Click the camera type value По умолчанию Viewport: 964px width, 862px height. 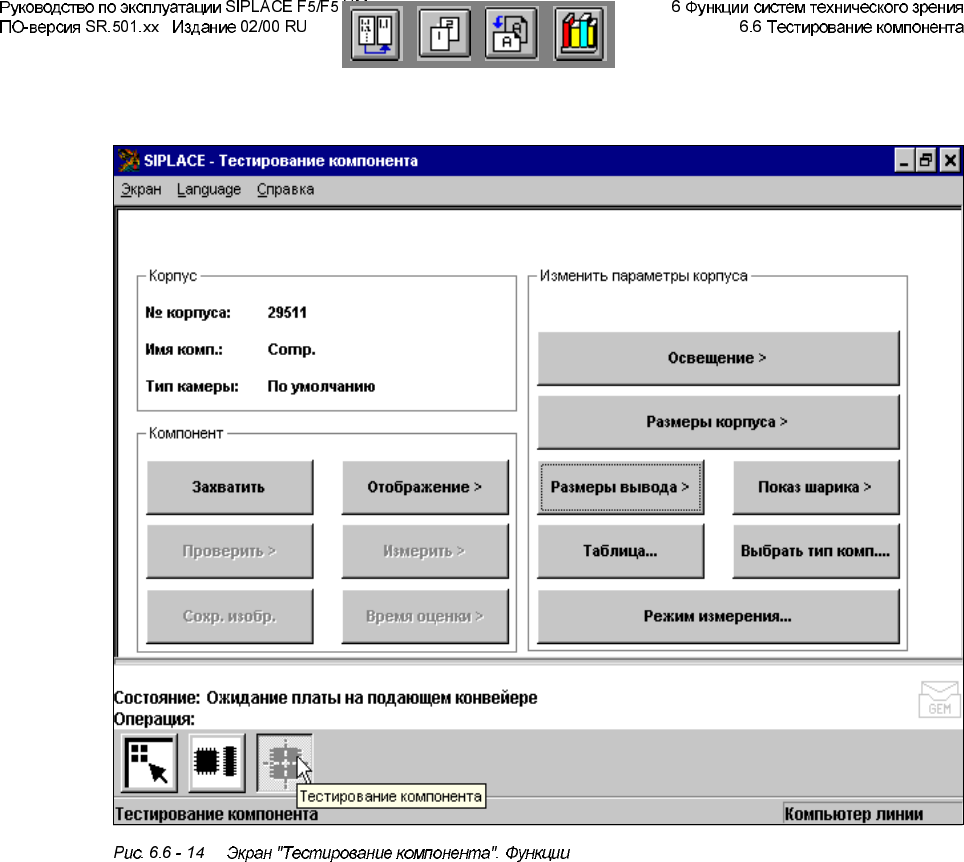point(321,387)
